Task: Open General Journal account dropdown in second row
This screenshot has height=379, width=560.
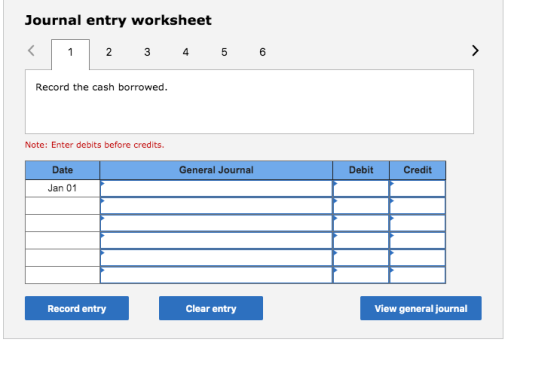Action: [x=216, y=206]
